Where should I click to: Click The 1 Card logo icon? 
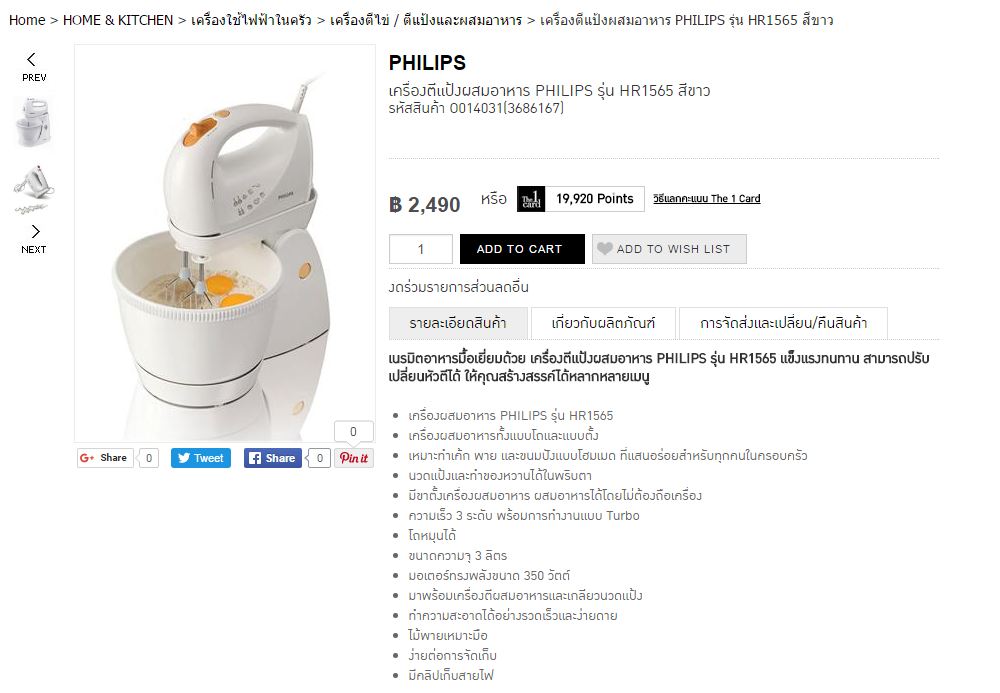point(531,199)
